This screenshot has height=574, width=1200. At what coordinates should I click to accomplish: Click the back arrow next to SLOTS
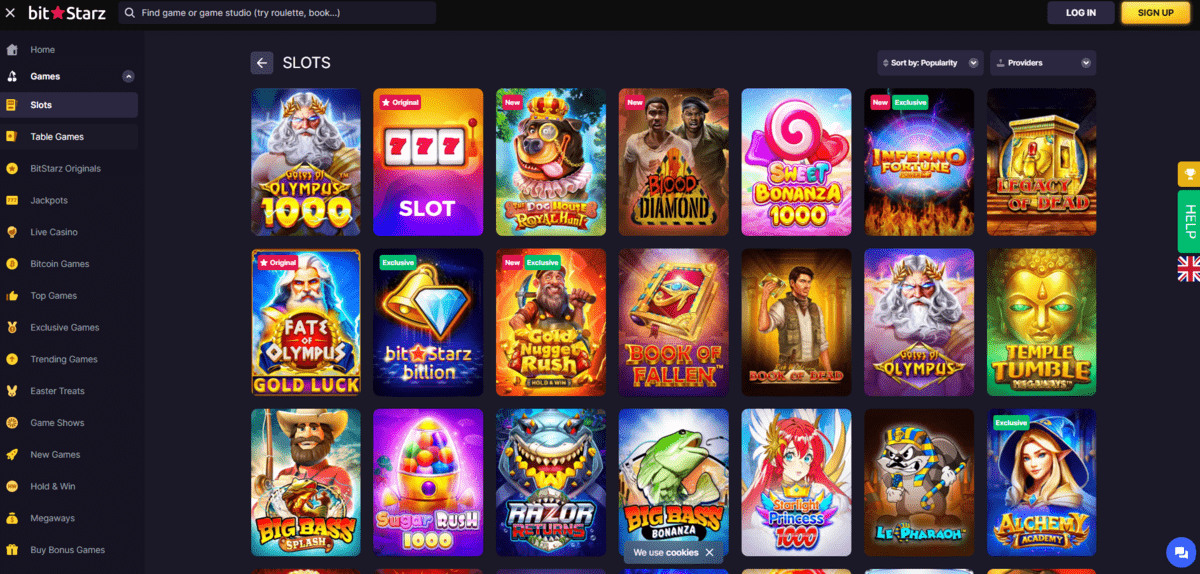coord(262,63)
